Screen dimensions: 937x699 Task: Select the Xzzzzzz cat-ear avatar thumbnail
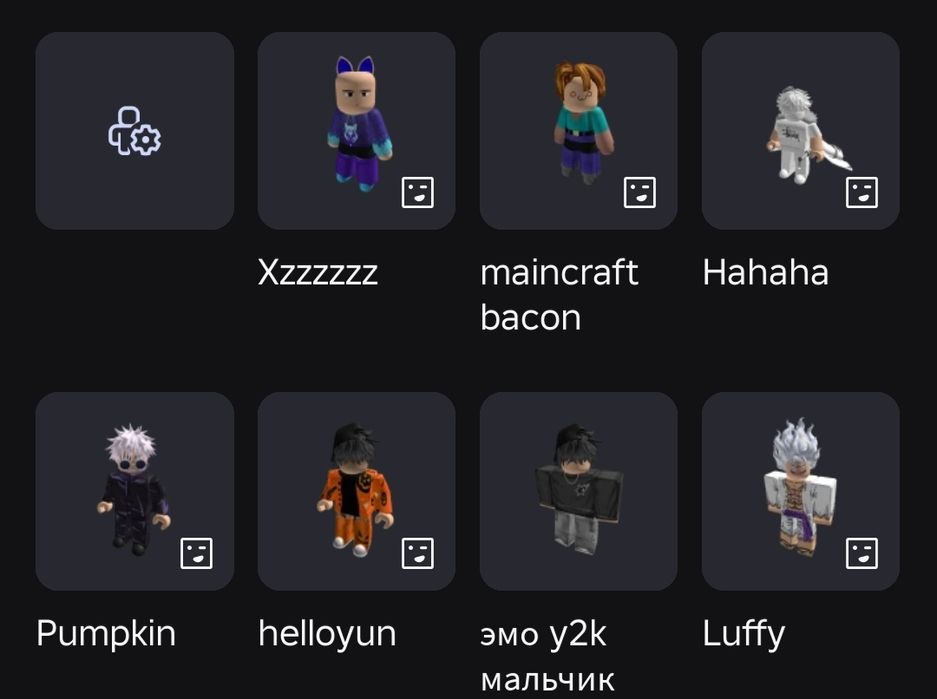(356, 131)
